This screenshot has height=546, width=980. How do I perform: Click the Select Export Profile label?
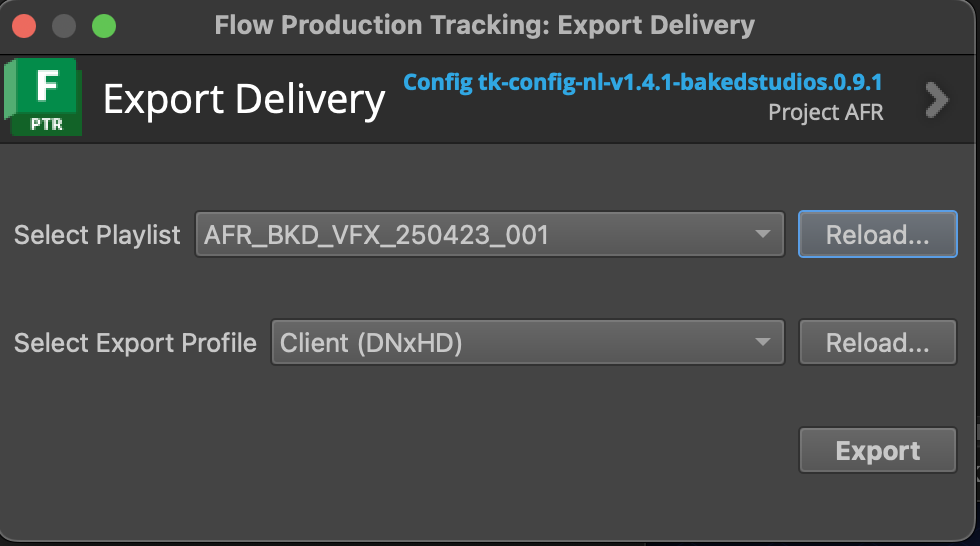pos(135,343)
